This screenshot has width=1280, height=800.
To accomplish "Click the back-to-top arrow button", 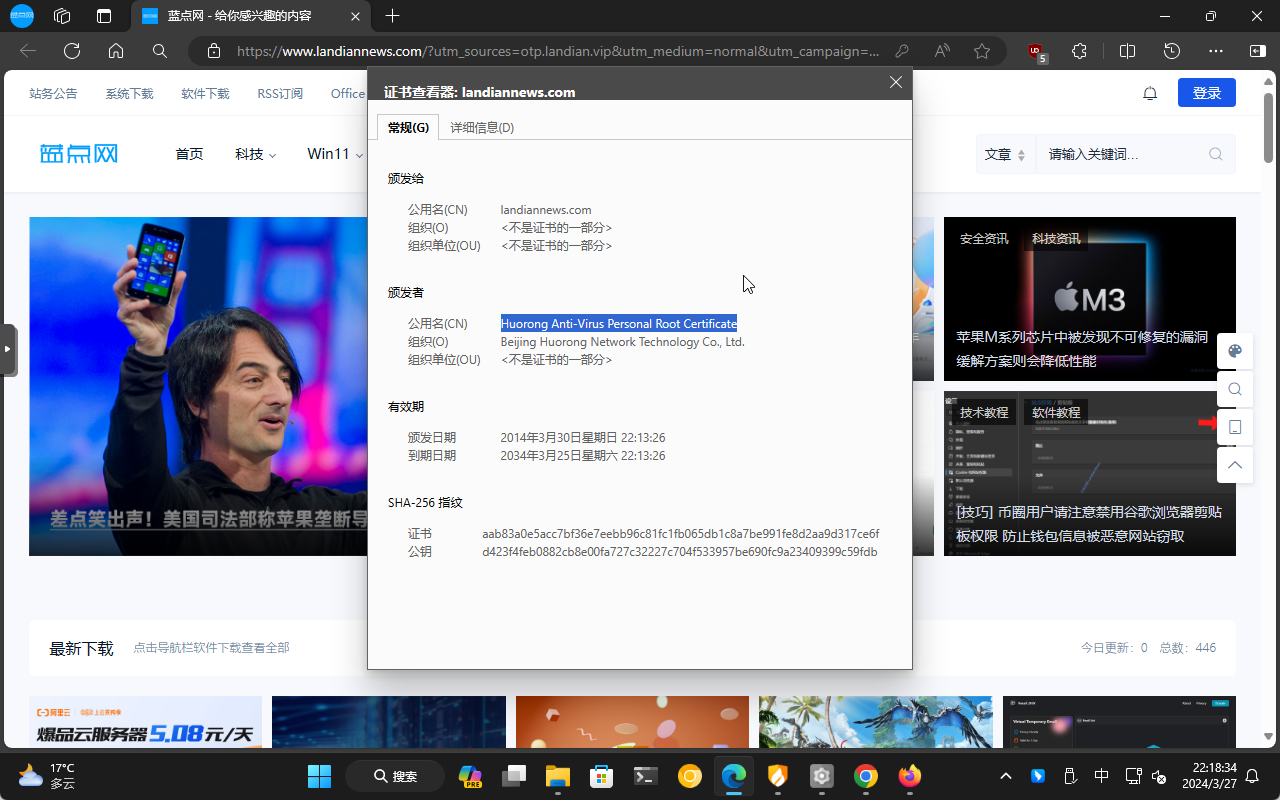I will tap(1235, 465).
